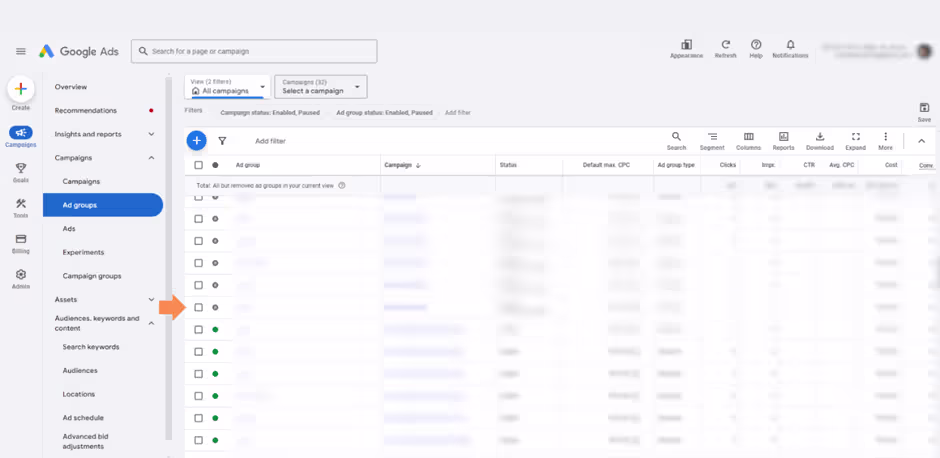Go to Search keywords in sidebar
Image resolution: width=940 pixels, height=458 pixels.
(91, 347)
